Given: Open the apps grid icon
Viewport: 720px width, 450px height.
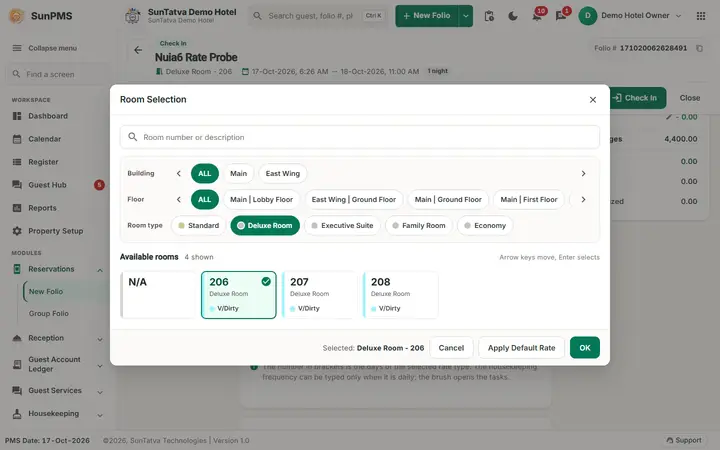Looking at the screenshot, I should click(701, 16).
